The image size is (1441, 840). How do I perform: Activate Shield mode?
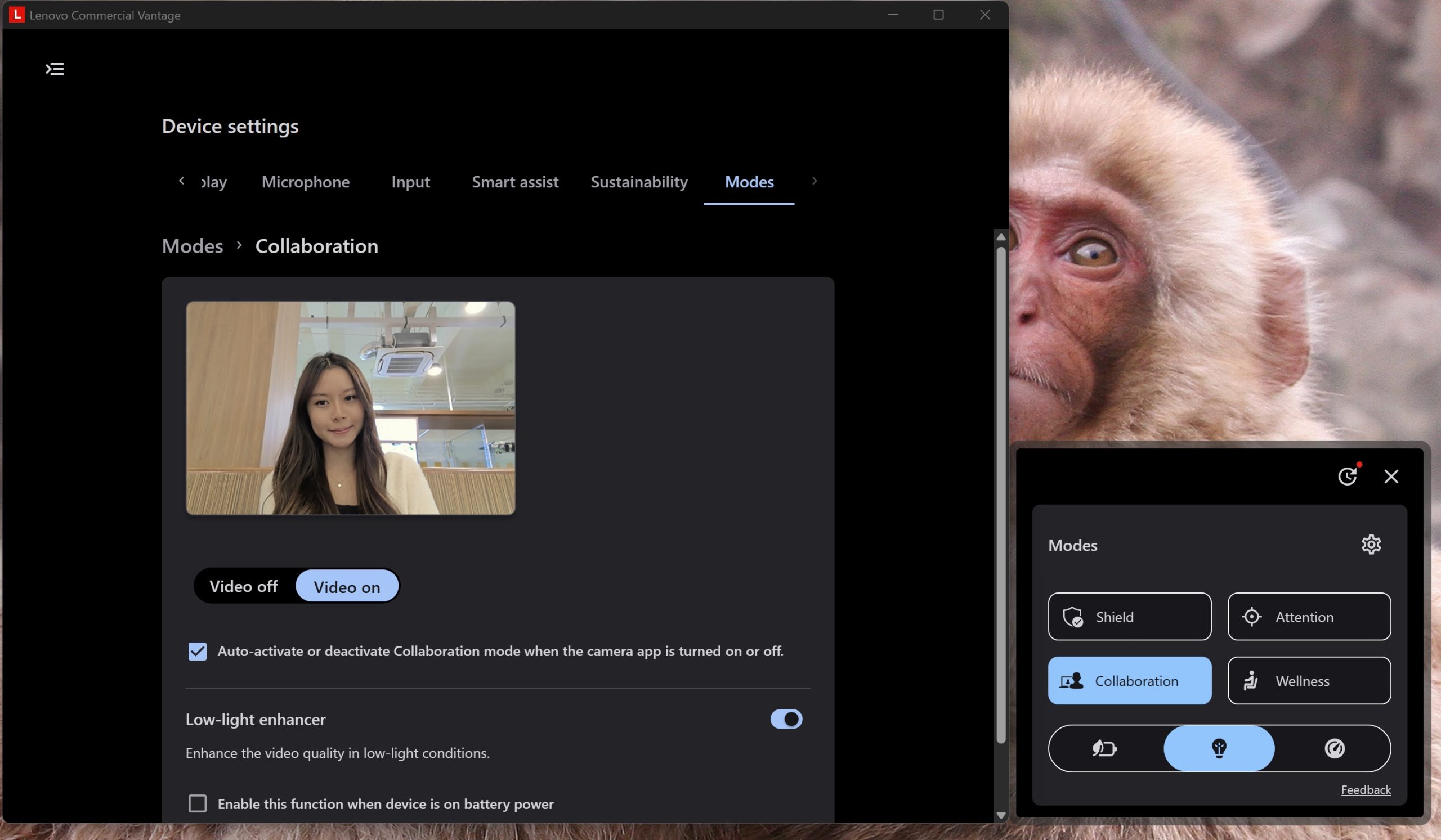(1129, 617)
